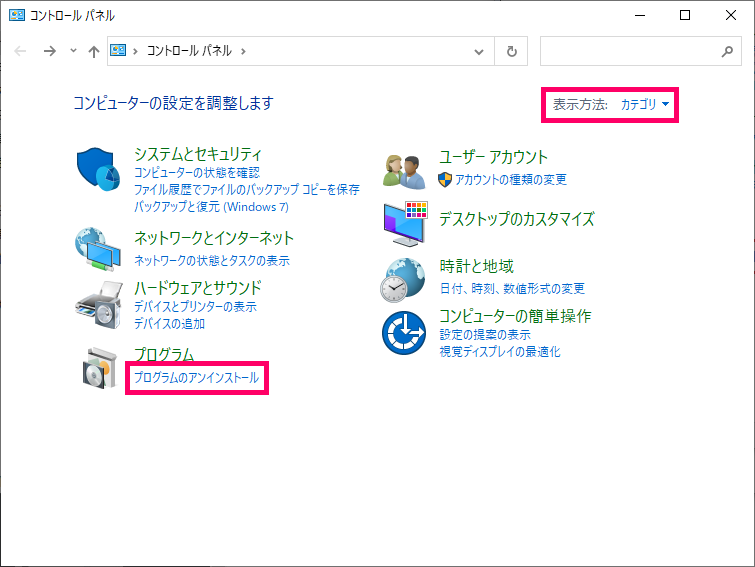Open デバイスとプリンターの表示 link
755x567 pixels.
(195, 307)
